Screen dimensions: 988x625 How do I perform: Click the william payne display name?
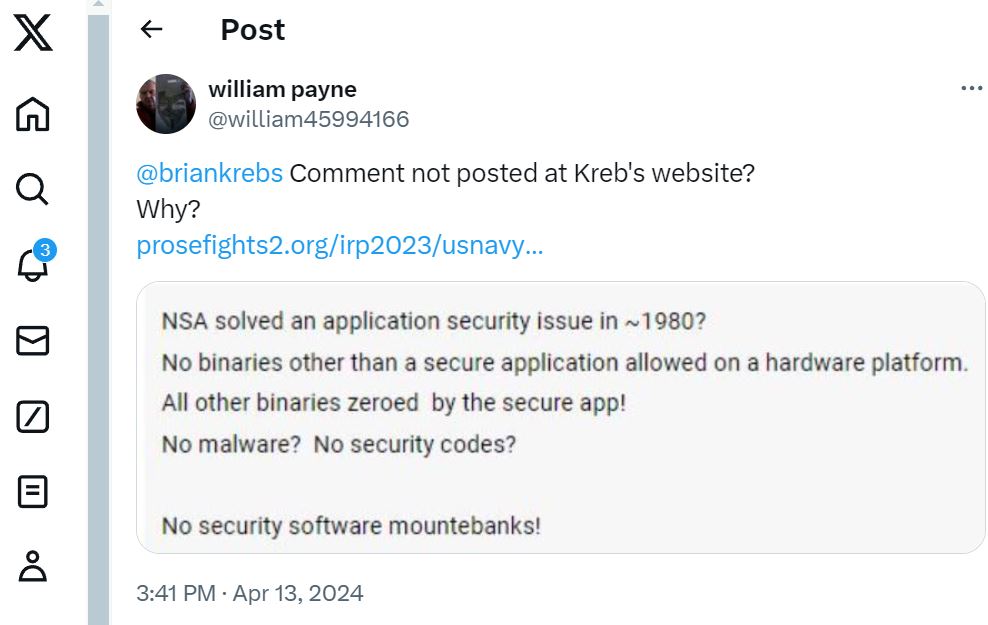282,89
